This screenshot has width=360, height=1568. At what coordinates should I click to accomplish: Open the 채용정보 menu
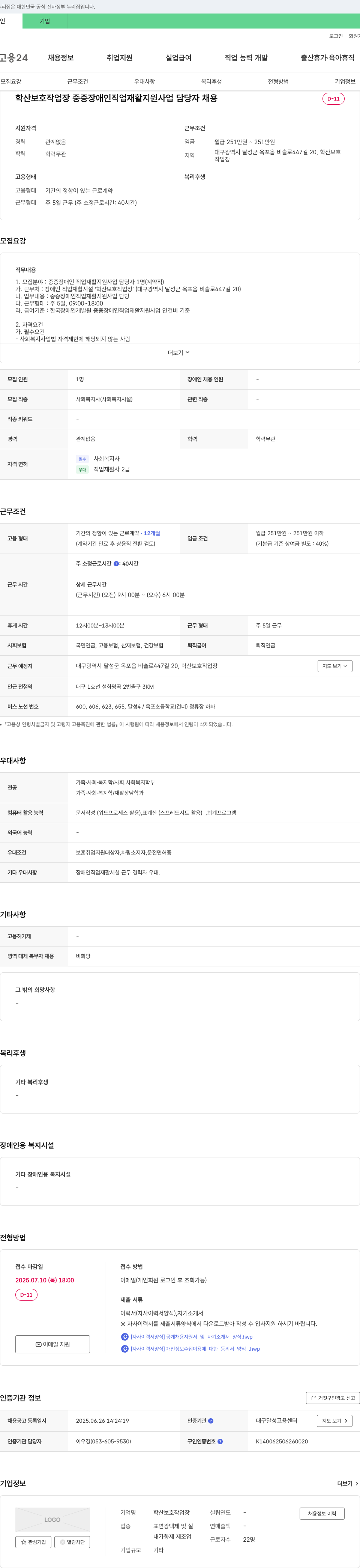pyautogui.click(x=61, y=58)
